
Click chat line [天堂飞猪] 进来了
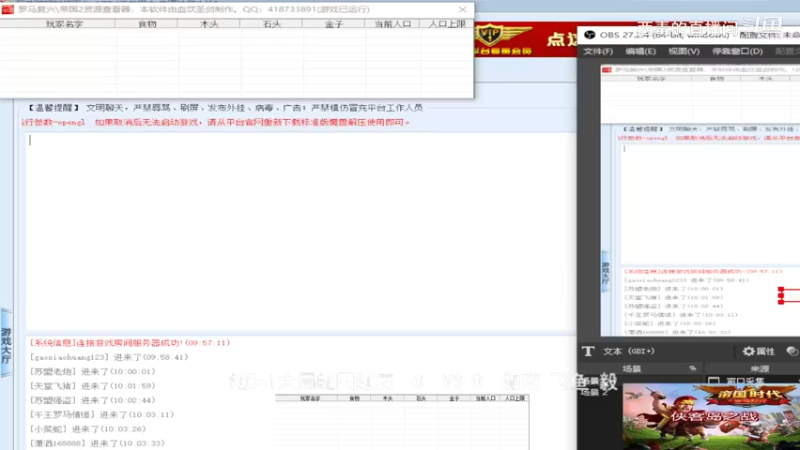point(92,386)
